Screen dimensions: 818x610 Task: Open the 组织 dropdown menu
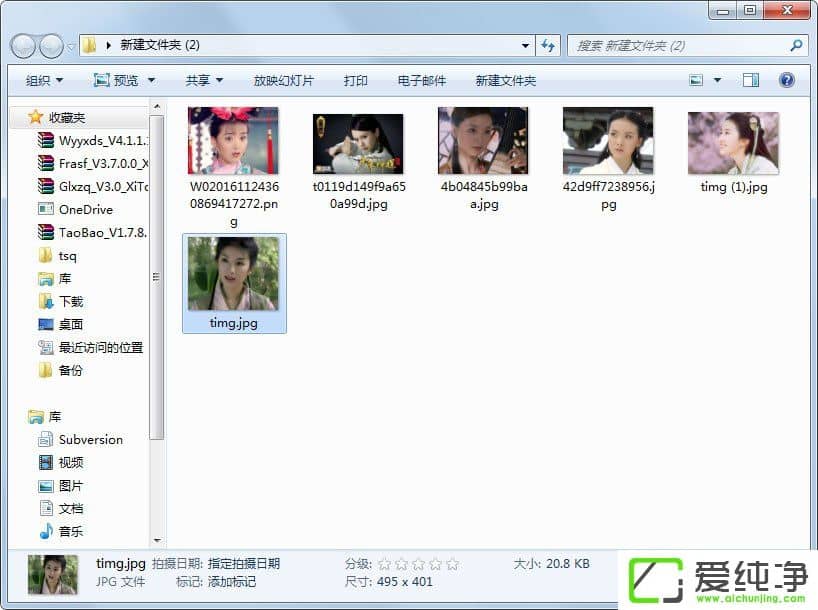(44, 80)
